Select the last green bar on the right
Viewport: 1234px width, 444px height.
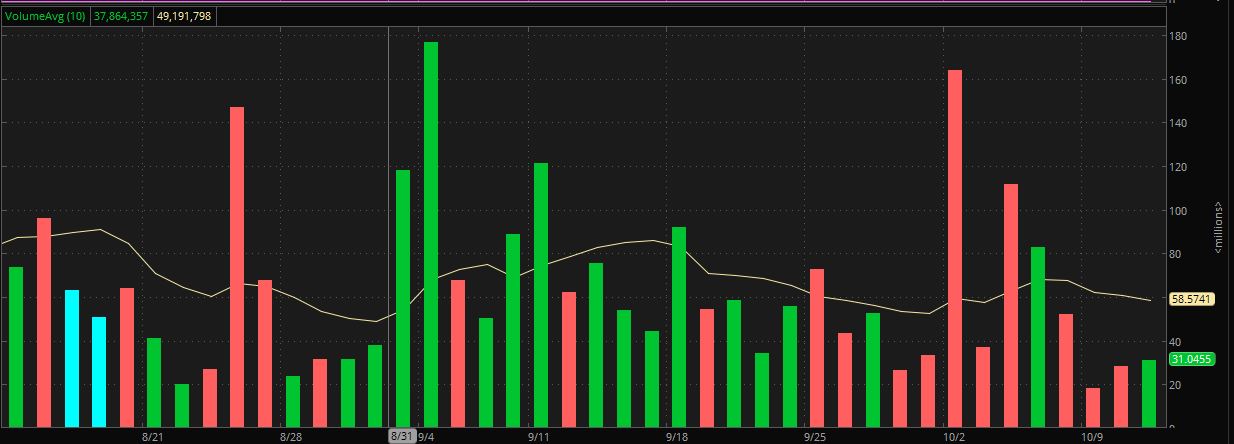coord(1149,394)
